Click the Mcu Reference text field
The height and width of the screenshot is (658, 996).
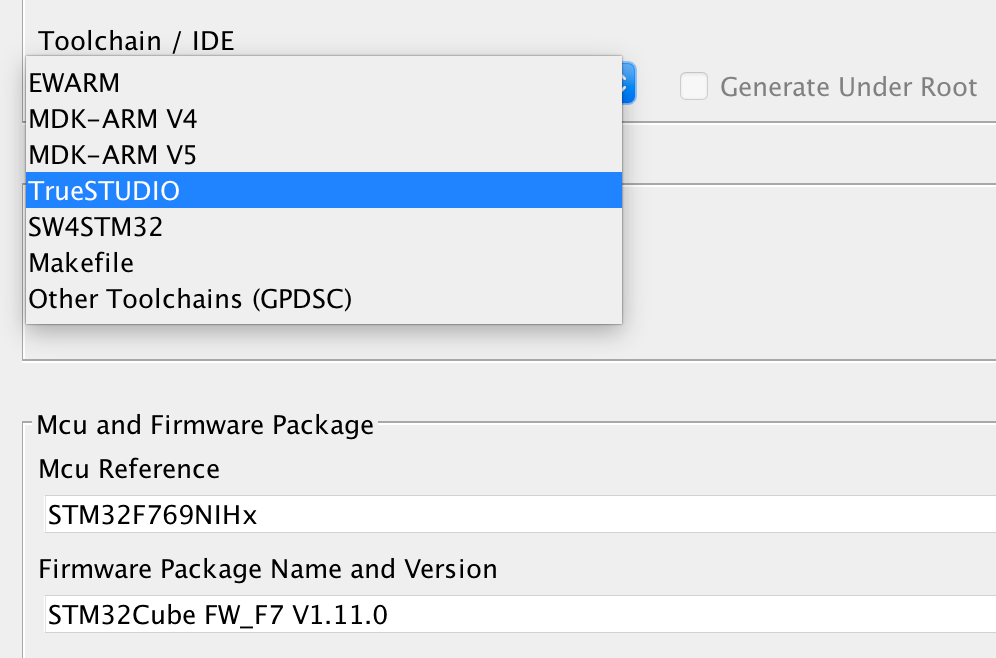[x=520, y=514]
